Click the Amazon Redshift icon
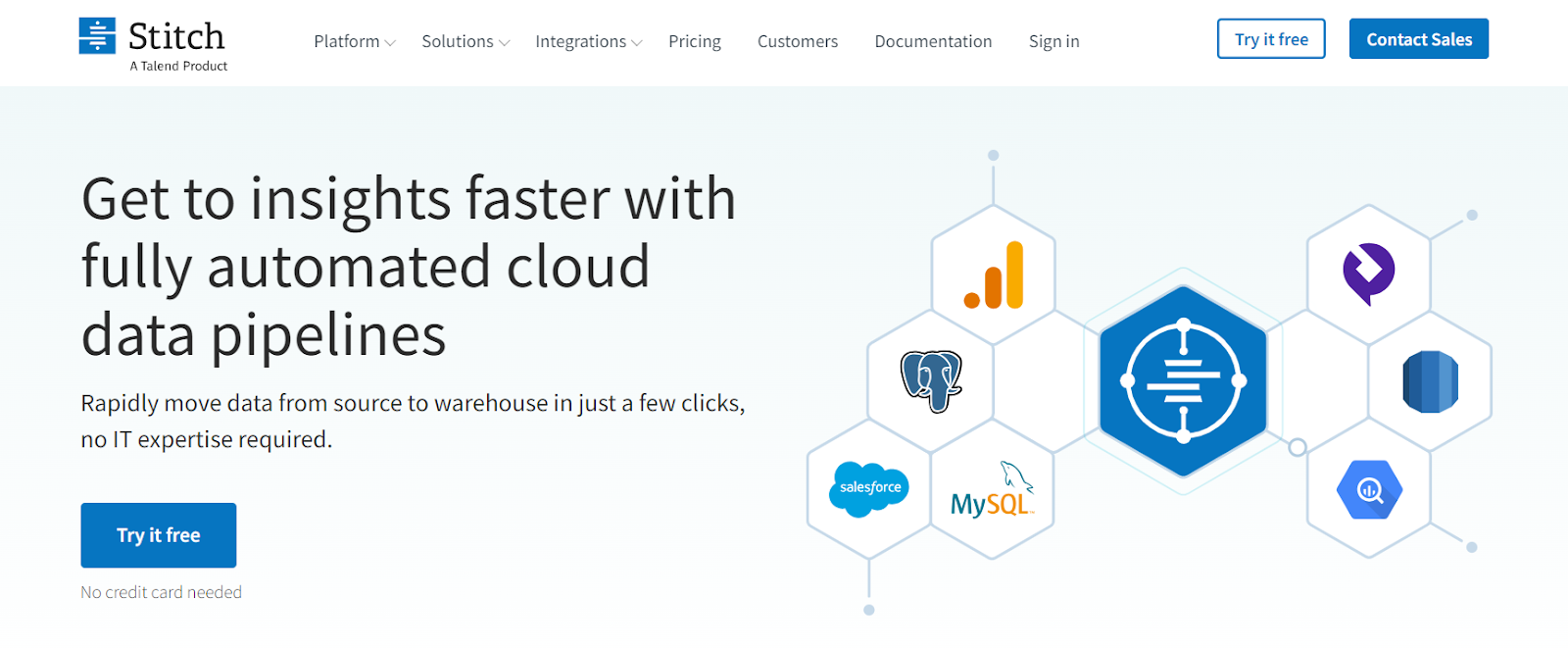Screen dimensions: 1568x648 point(1431,381)
